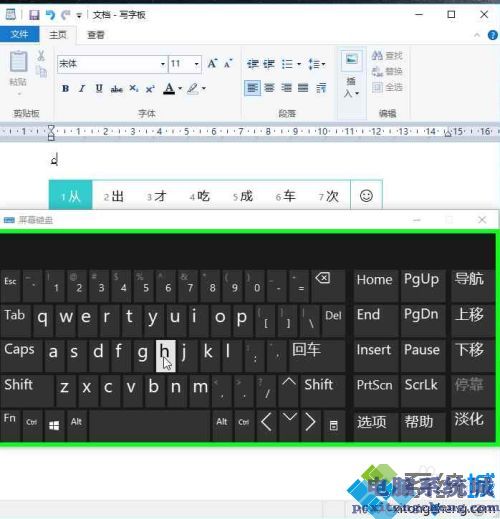Copy selection with the copy icon
Screen dimensions: 500x519
click(41, 71)
